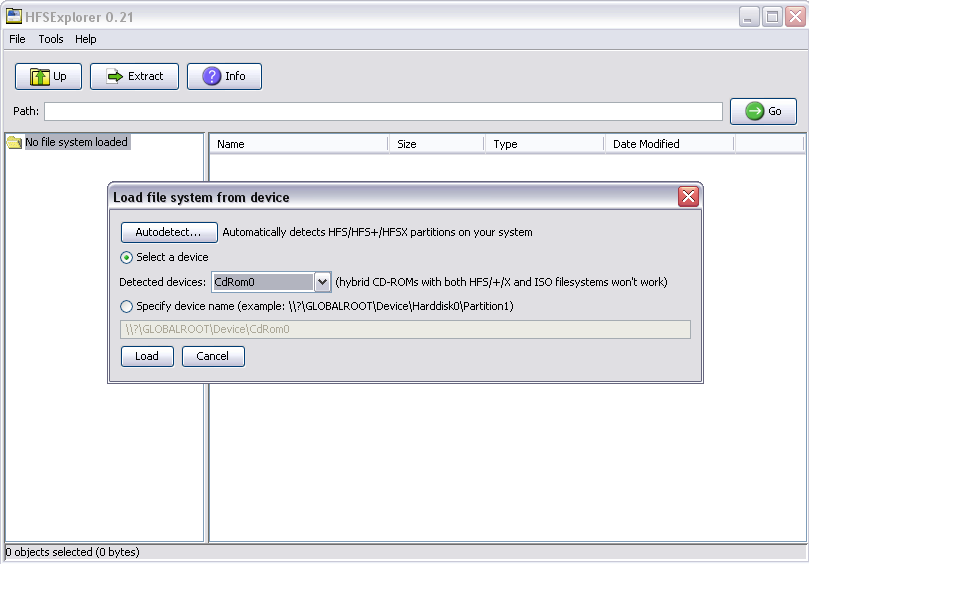Minimize the HFSExplorer window
Image resolution: width=960 pixels, height=600 pixels.
[x=749, y=17]
